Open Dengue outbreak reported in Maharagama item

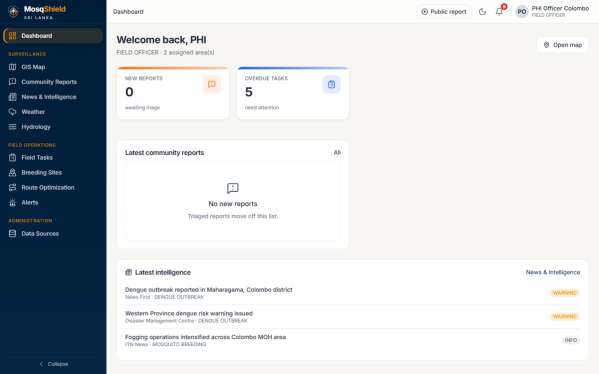pos(352,293)
